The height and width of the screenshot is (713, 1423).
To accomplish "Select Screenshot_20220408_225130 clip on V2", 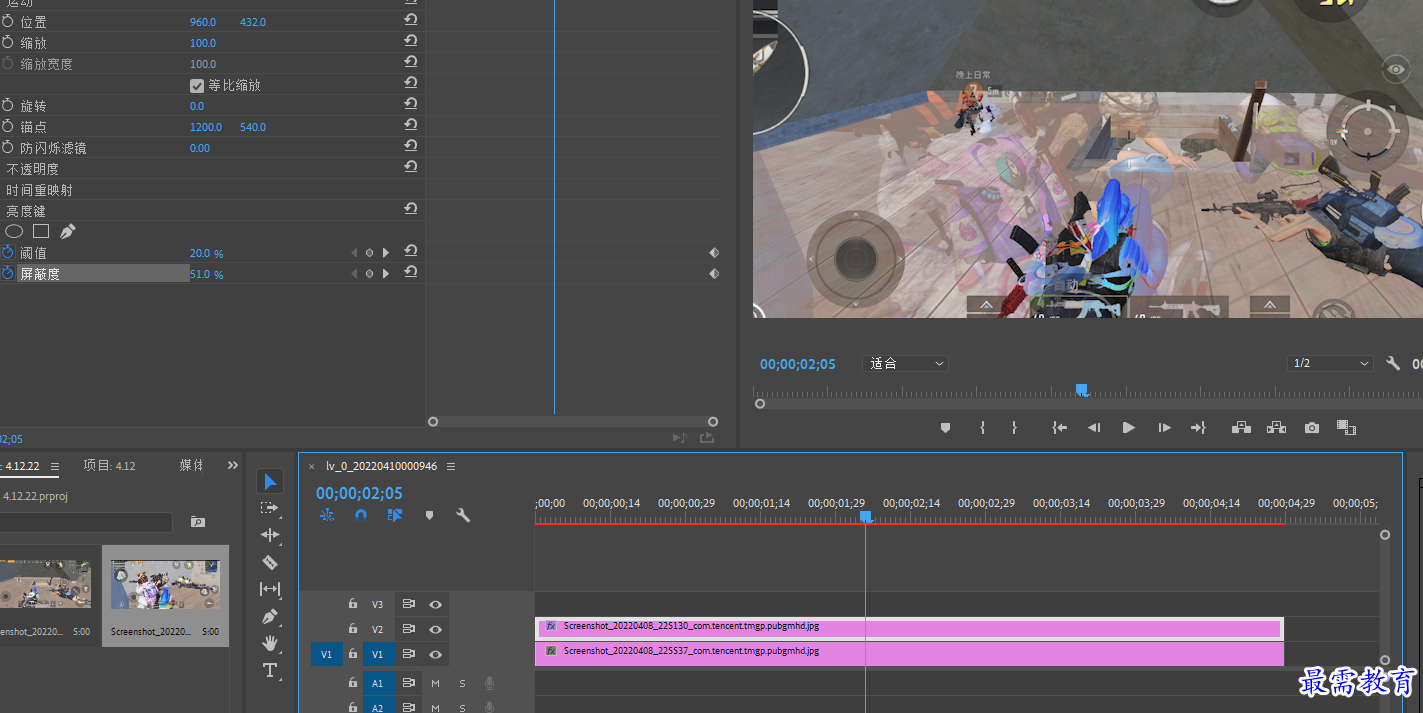I will [x=909, y=628].
